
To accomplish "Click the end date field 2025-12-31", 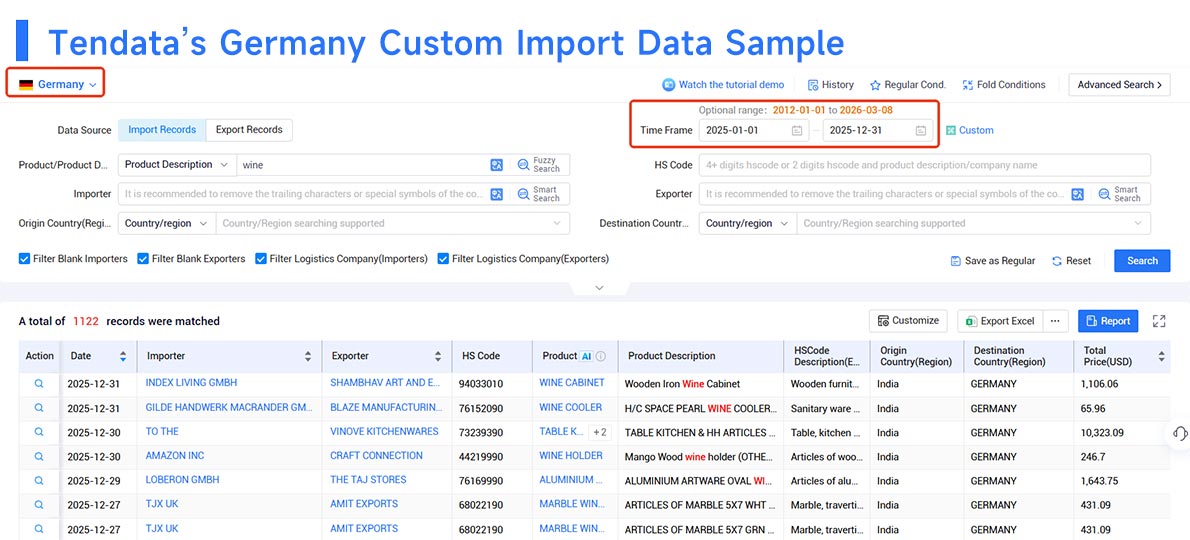I will click(x=878, y=130).
